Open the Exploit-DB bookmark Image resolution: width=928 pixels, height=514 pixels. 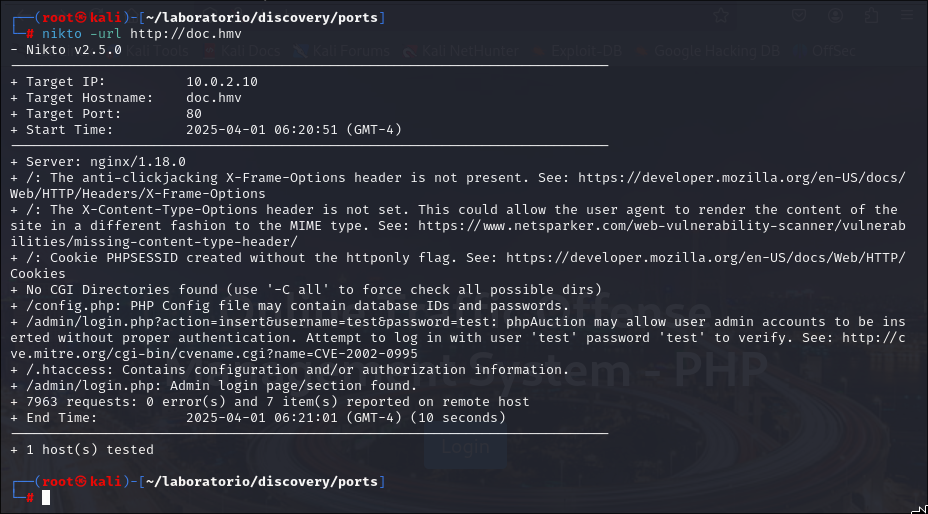pos(577,52)
